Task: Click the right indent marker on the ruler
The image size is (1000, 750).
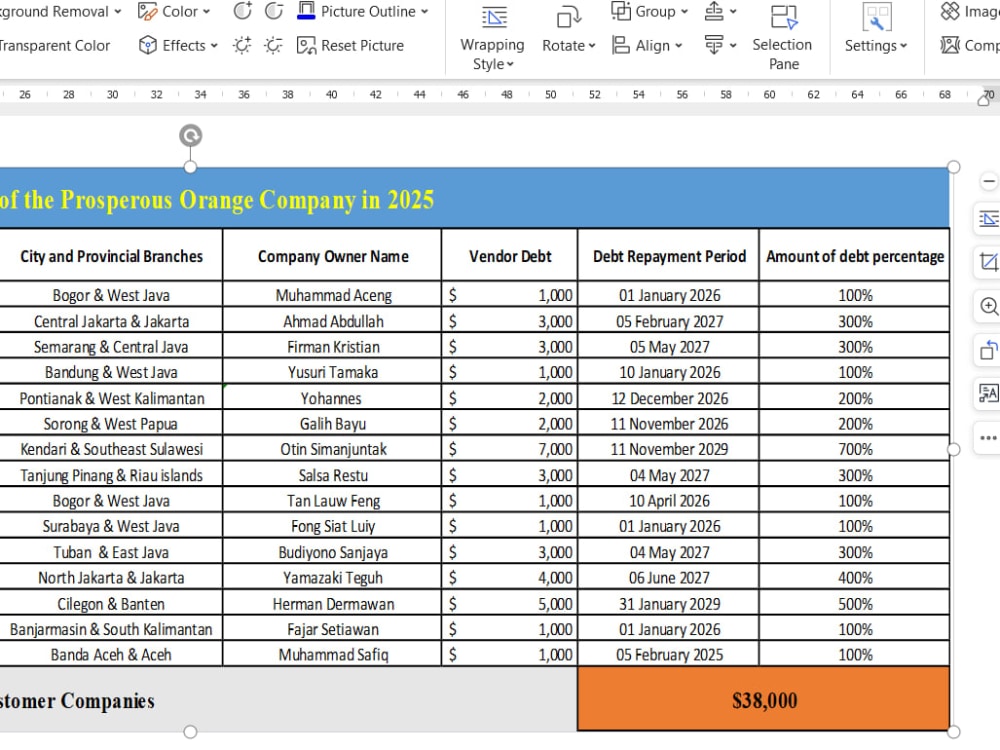Action: 984,100
